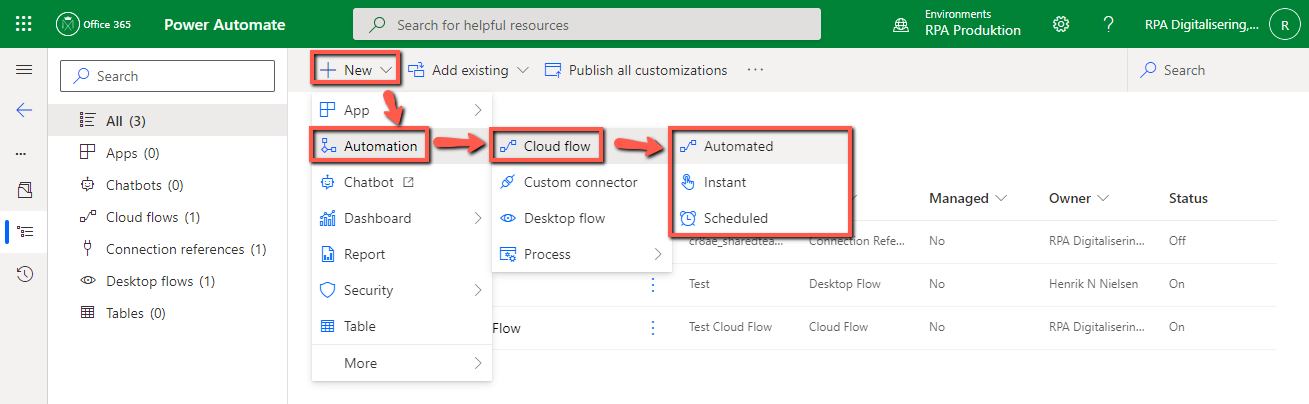Image resolution: width=1309 pixels, height=404 pixels.
Task: Open row options for the Test row
Action: click(x=653, y=284)
